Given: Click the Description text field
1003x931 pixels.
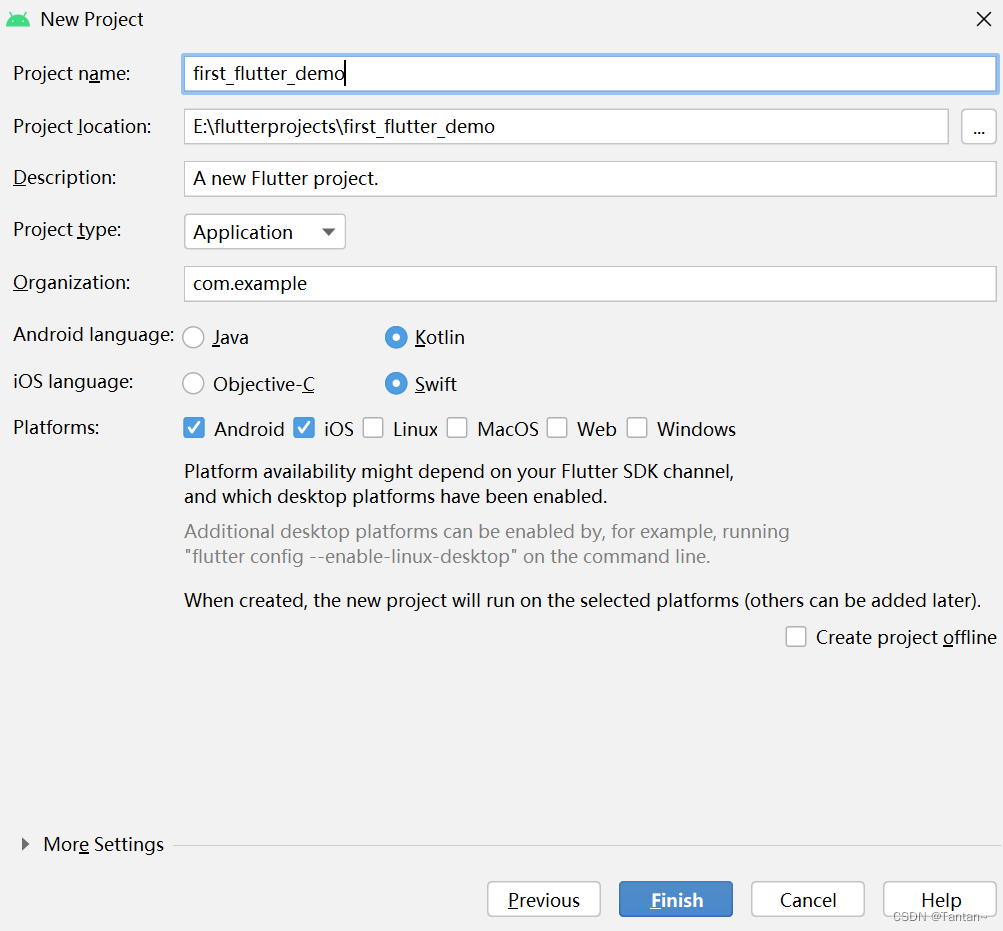Looking at the screenshot, I should pyautogui.click(x=589, y=179).
